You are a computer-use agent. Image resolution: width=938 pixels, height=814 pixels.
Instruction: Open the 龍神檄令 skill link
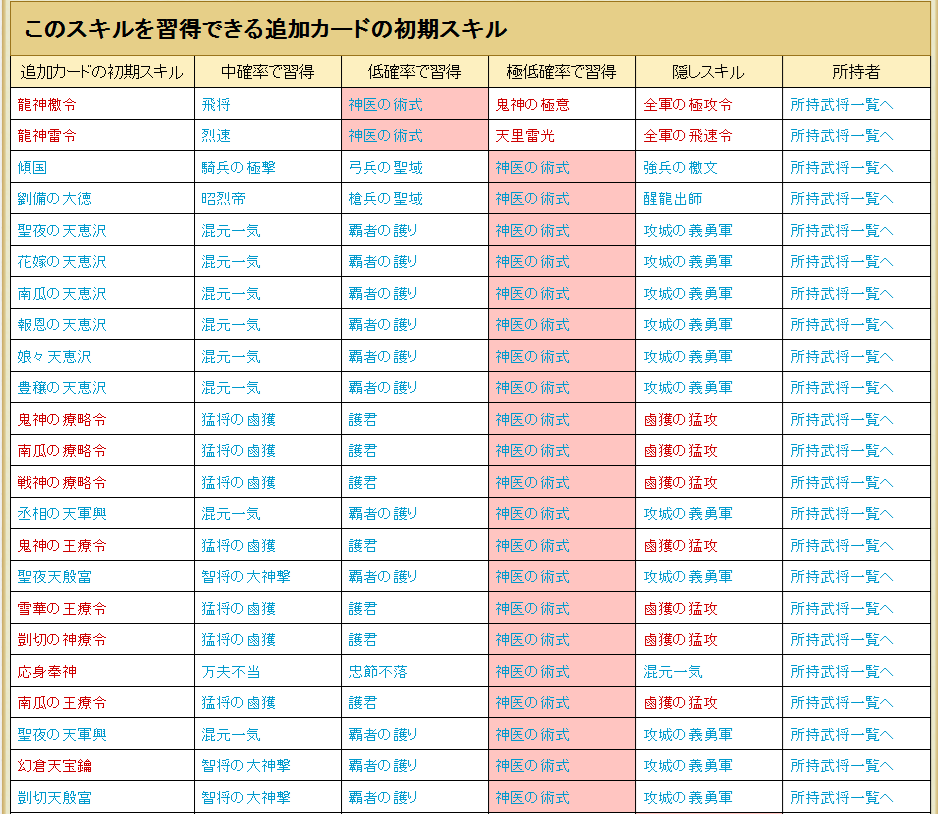coord(47,104)
